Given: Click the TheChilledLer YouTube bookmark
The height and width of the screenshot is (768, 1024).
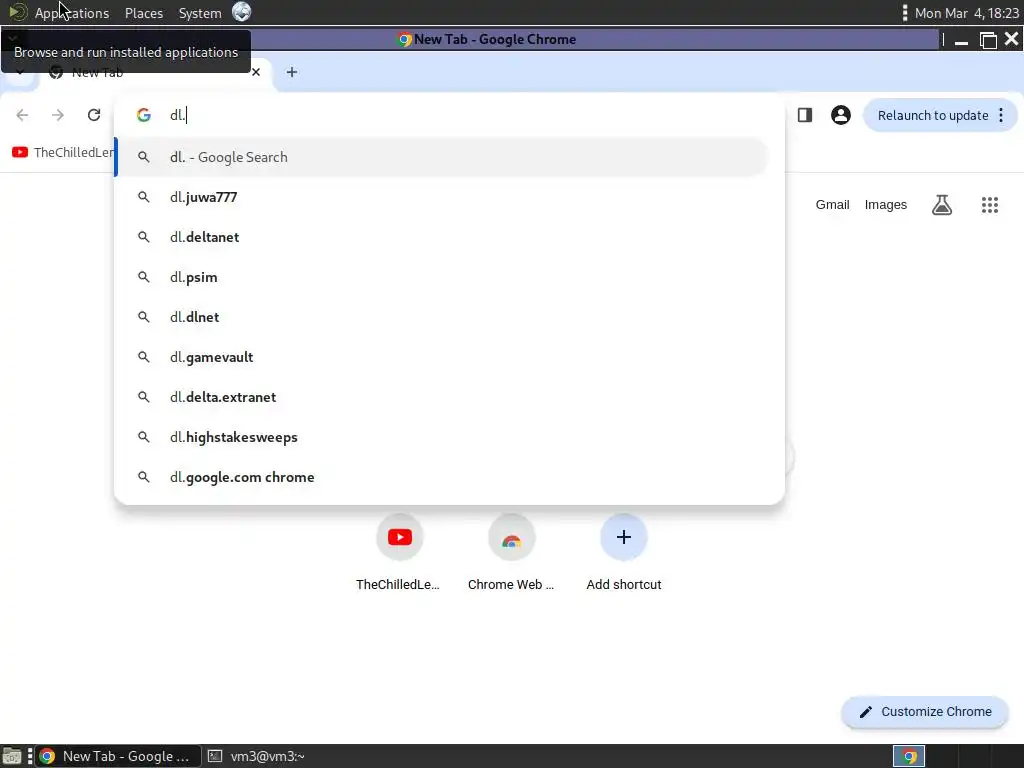Looking at the screenshot, I should pyautogui.click(x=63, y=152).
